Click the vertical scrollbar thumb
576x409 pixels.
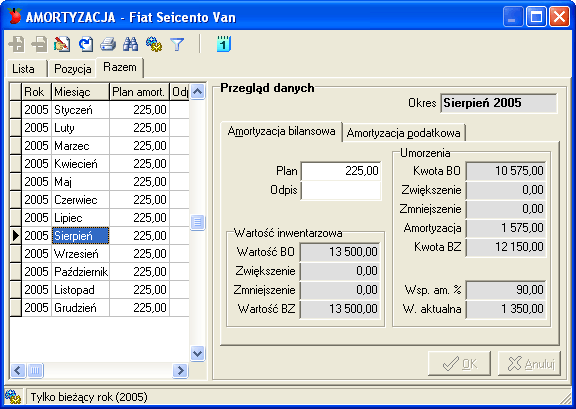(x=198, y=222)
